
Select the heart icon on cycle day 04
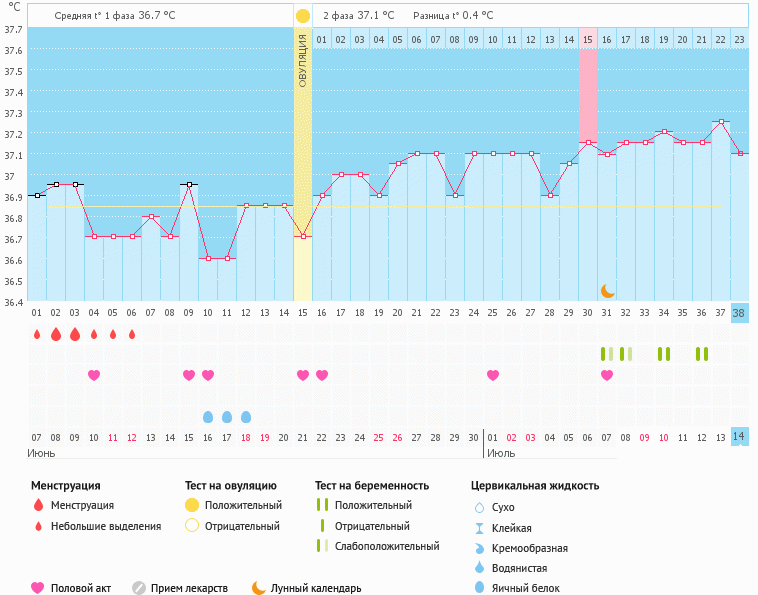click(x=94, y=375)
